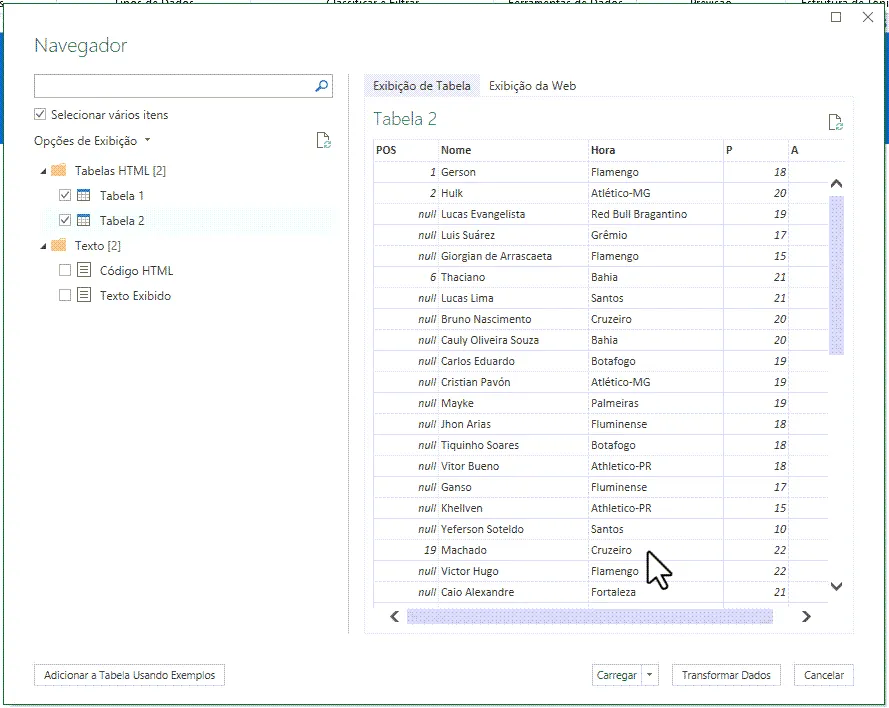Click the Tabela 2 preview title
This screenshot has height=708, width=889.
point(405,118)
